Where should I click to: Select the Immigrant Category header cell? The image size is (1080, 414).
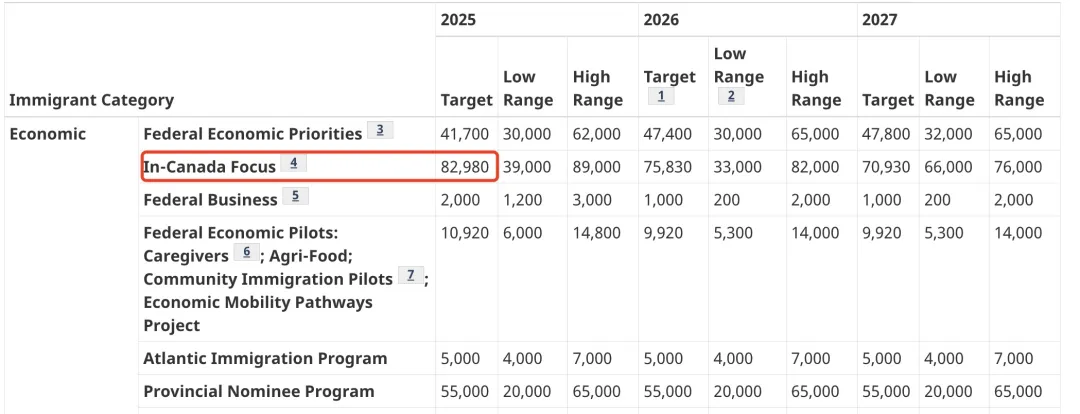pyautogui.click(x=91, y=100)
